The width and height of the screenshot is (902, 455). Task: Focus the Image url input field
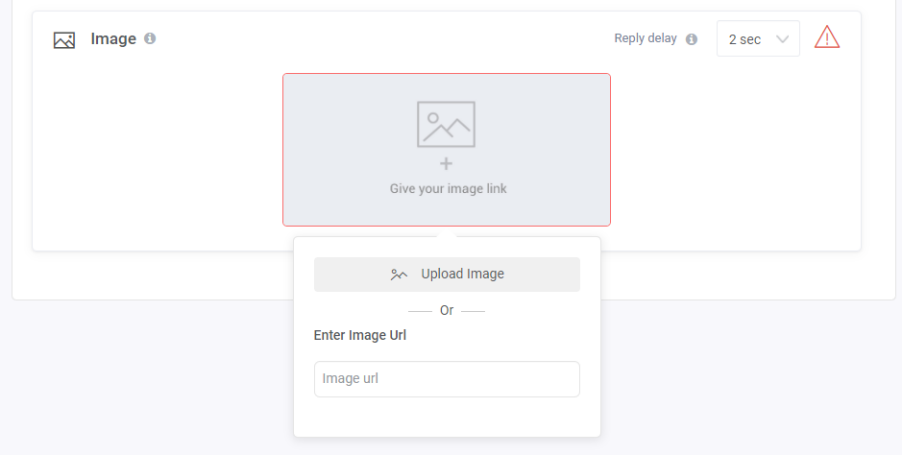pyautogui.click(x=446, y=379)
